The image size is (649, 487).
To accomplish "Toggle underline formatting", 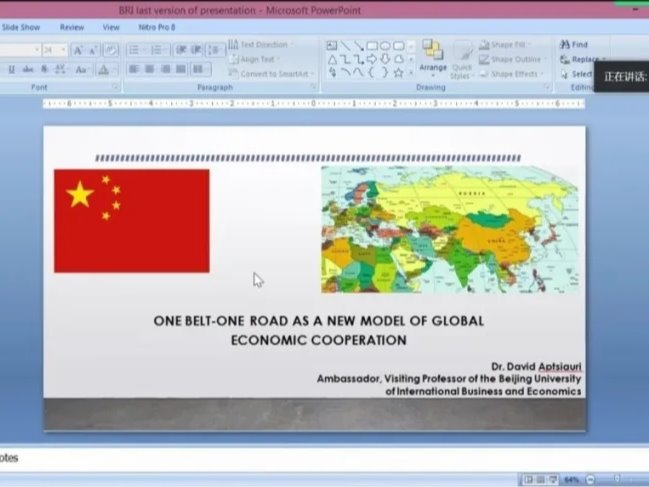I will click(11, 69).
